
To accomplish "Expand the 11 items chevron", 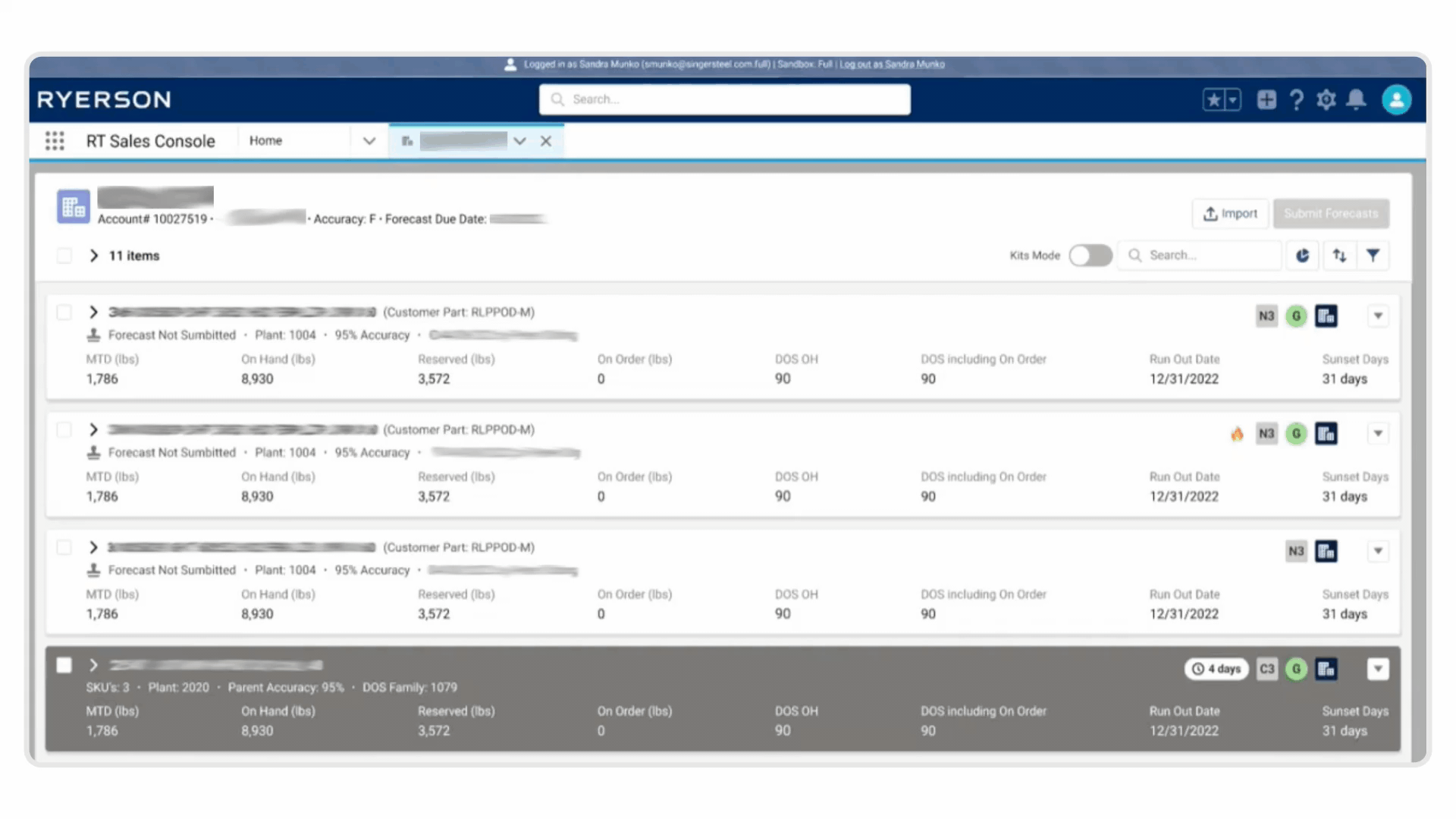I will [93, 256].
